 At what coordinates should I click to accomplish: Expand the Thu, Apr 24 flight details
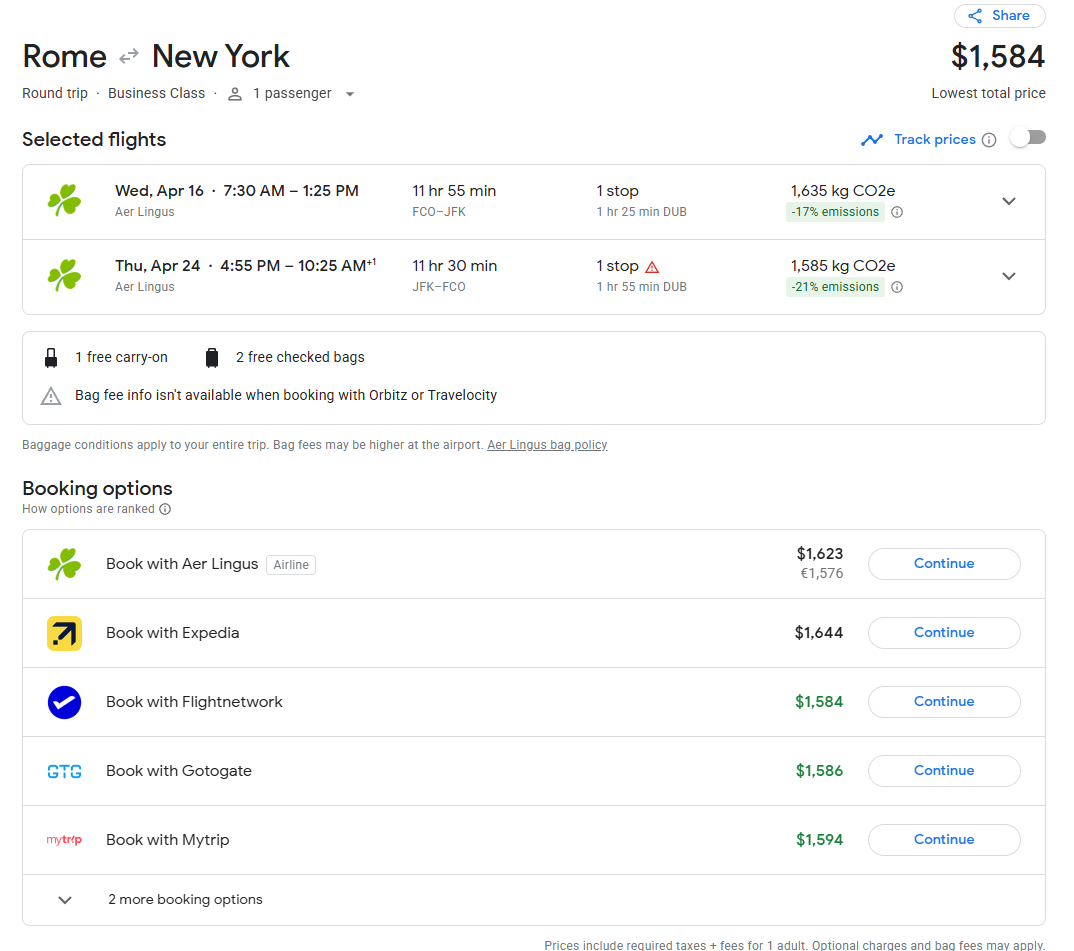(1008, 276)
